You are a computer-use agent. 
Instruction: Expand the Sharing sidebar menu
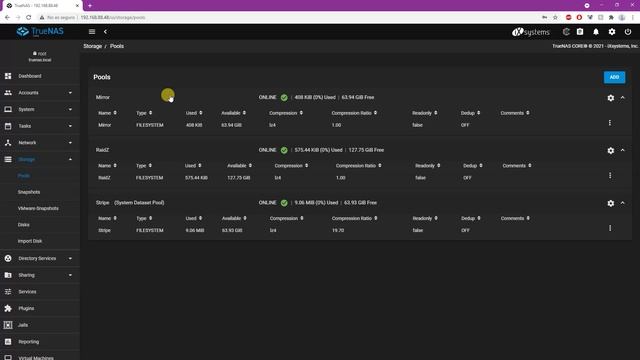(40, 275)
